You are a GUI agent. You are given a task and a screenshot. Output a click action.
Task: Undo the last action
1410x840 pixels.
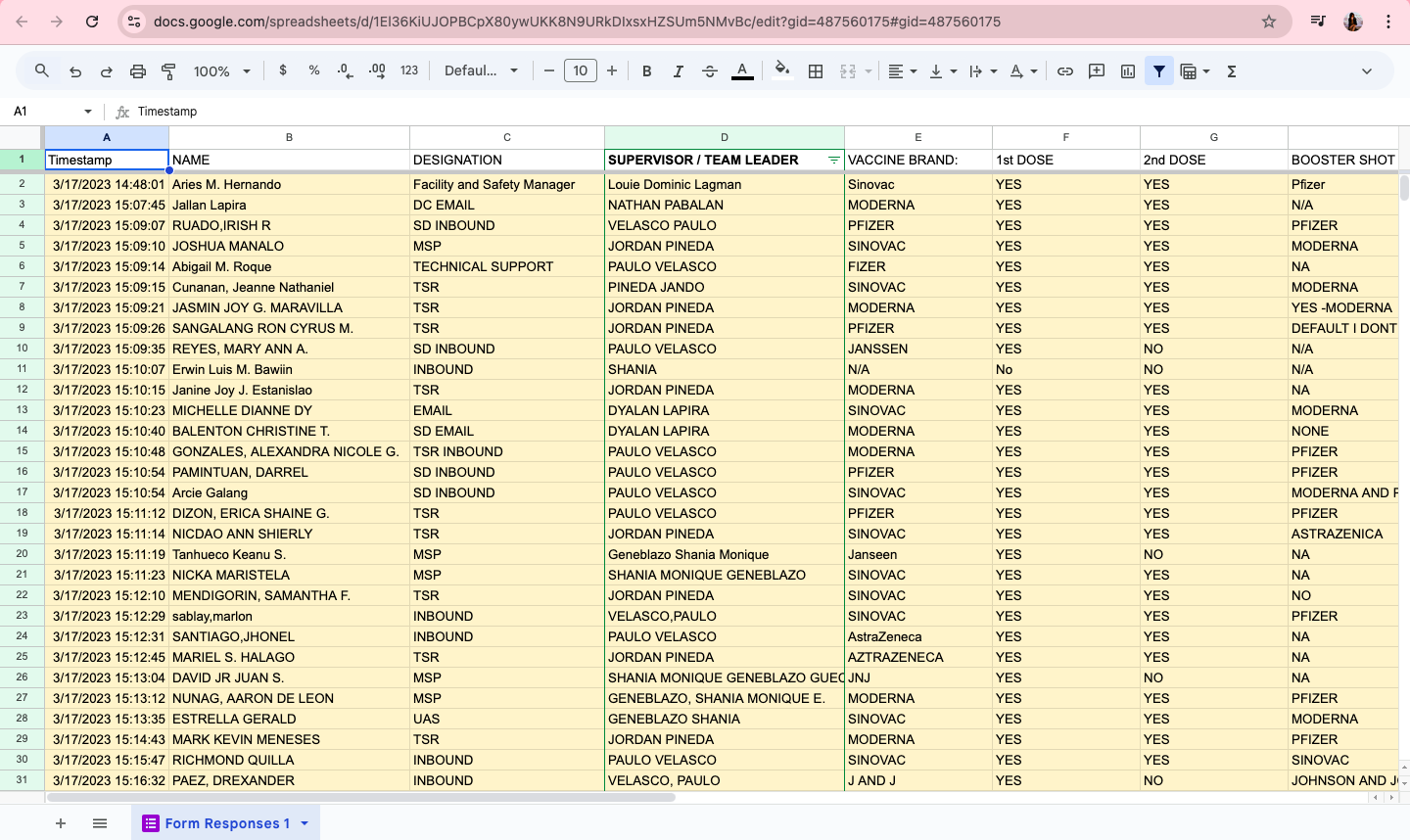click(75, 70)
